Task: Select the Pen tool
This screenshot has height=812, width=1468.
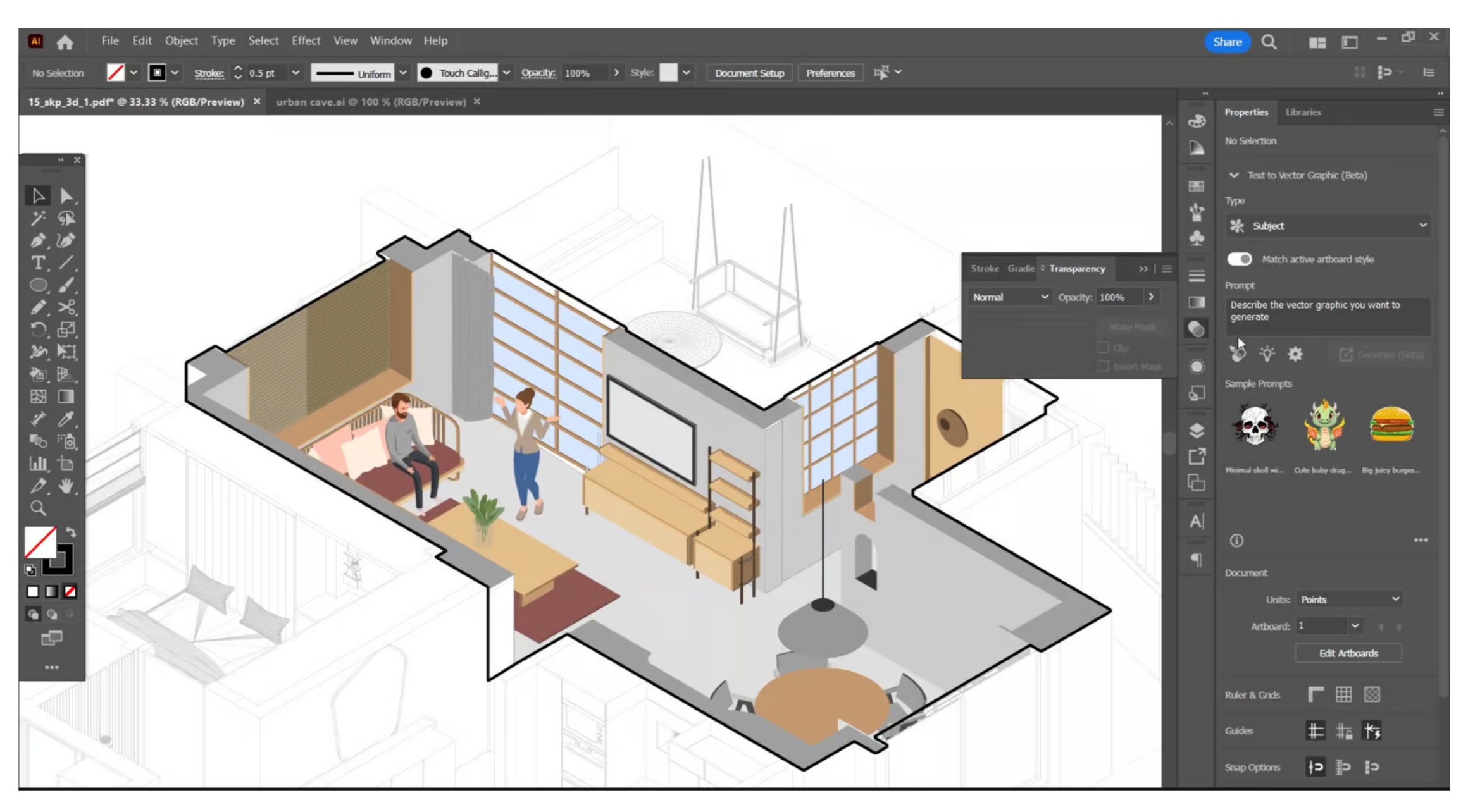Action: [x=38, y=240]
